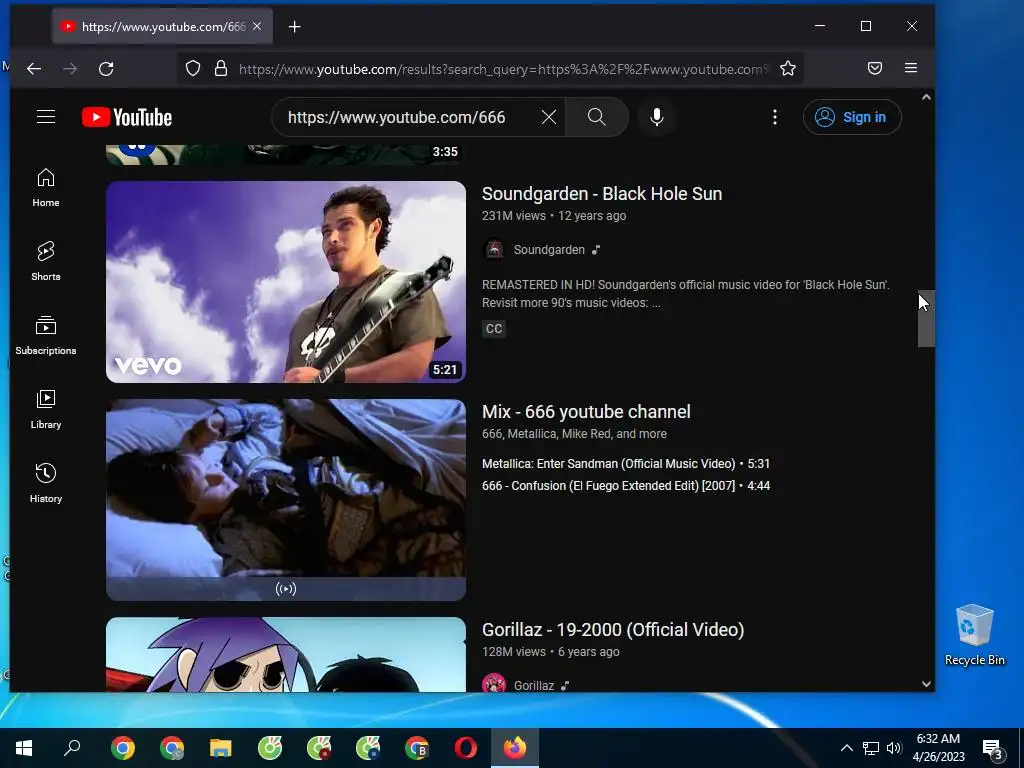Click the page scrollbar thumb
Screen dimensions: 1024x768
(x=926, y=318)
